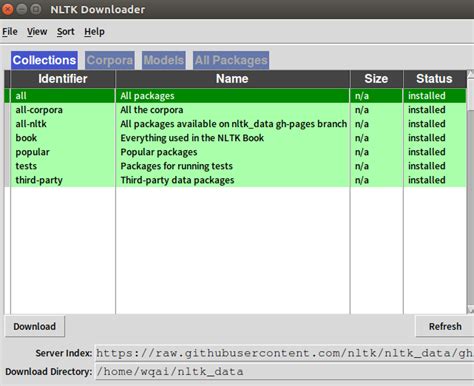
Task: Switch to the Models tab
Action: pos(164,60)
